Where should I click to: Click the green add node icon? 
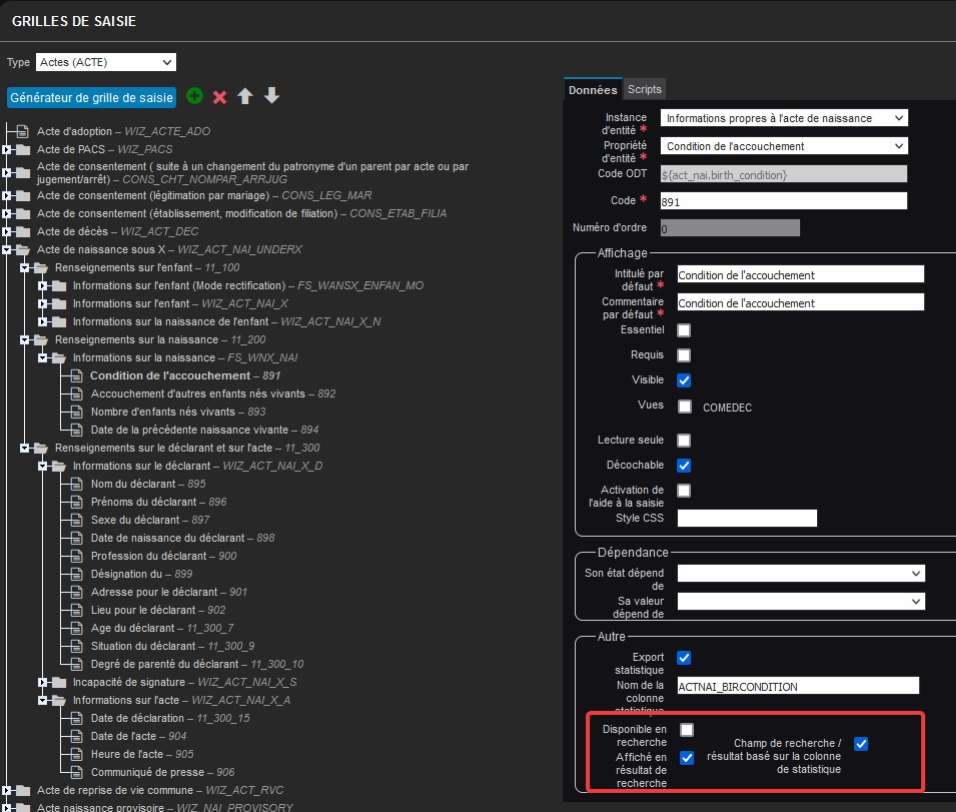pyautogui.click(x=194, y=97)
